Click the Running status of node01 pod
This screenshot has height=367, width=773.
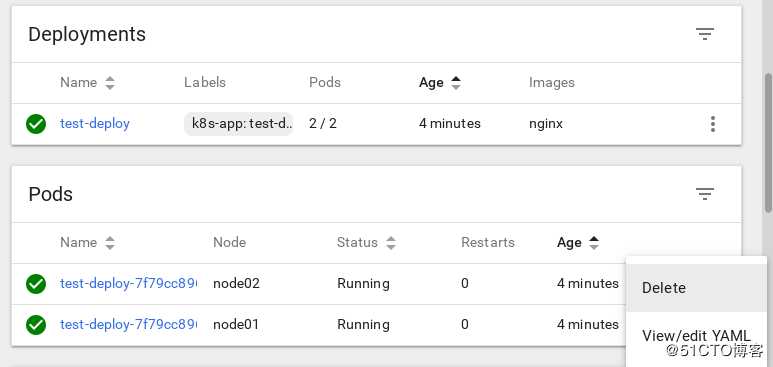(363, 325)
